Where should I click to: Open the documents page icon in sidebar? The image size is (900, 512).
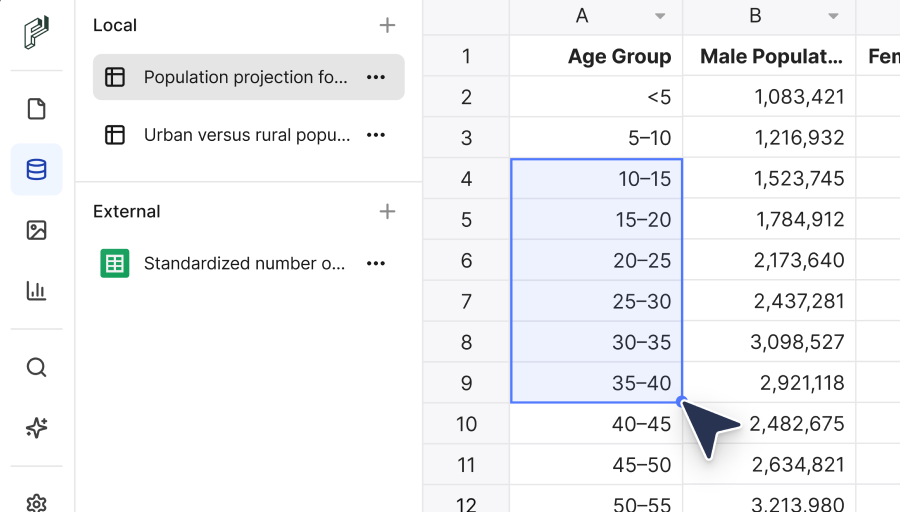[x=37, y=109]
